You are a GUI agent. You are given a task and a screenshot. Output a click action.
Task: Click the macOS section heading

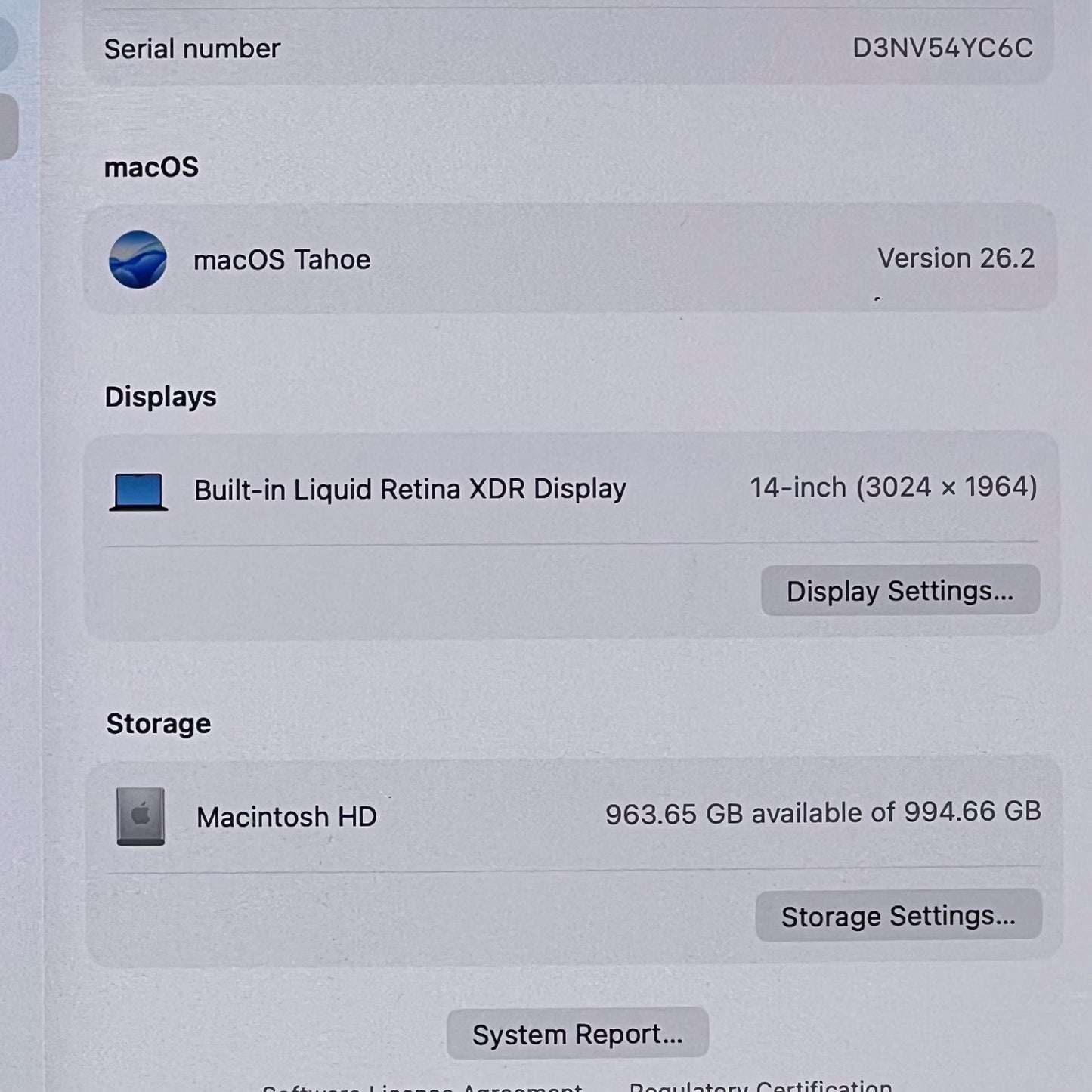[x=151, y=167]
